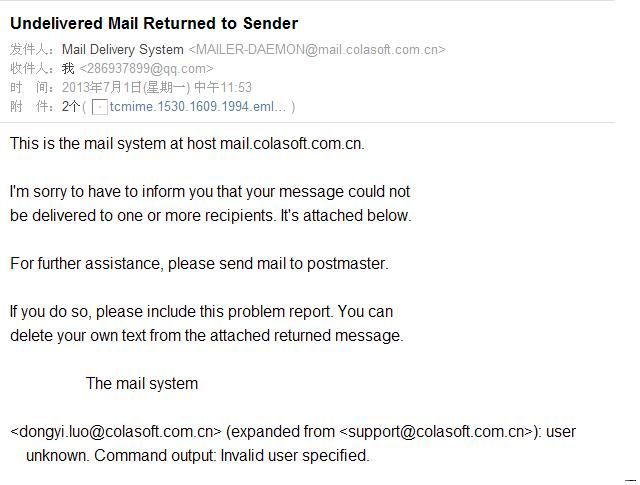Click recipient address 286937899@qq.com
640x485 pixels.
coord(146,69)
